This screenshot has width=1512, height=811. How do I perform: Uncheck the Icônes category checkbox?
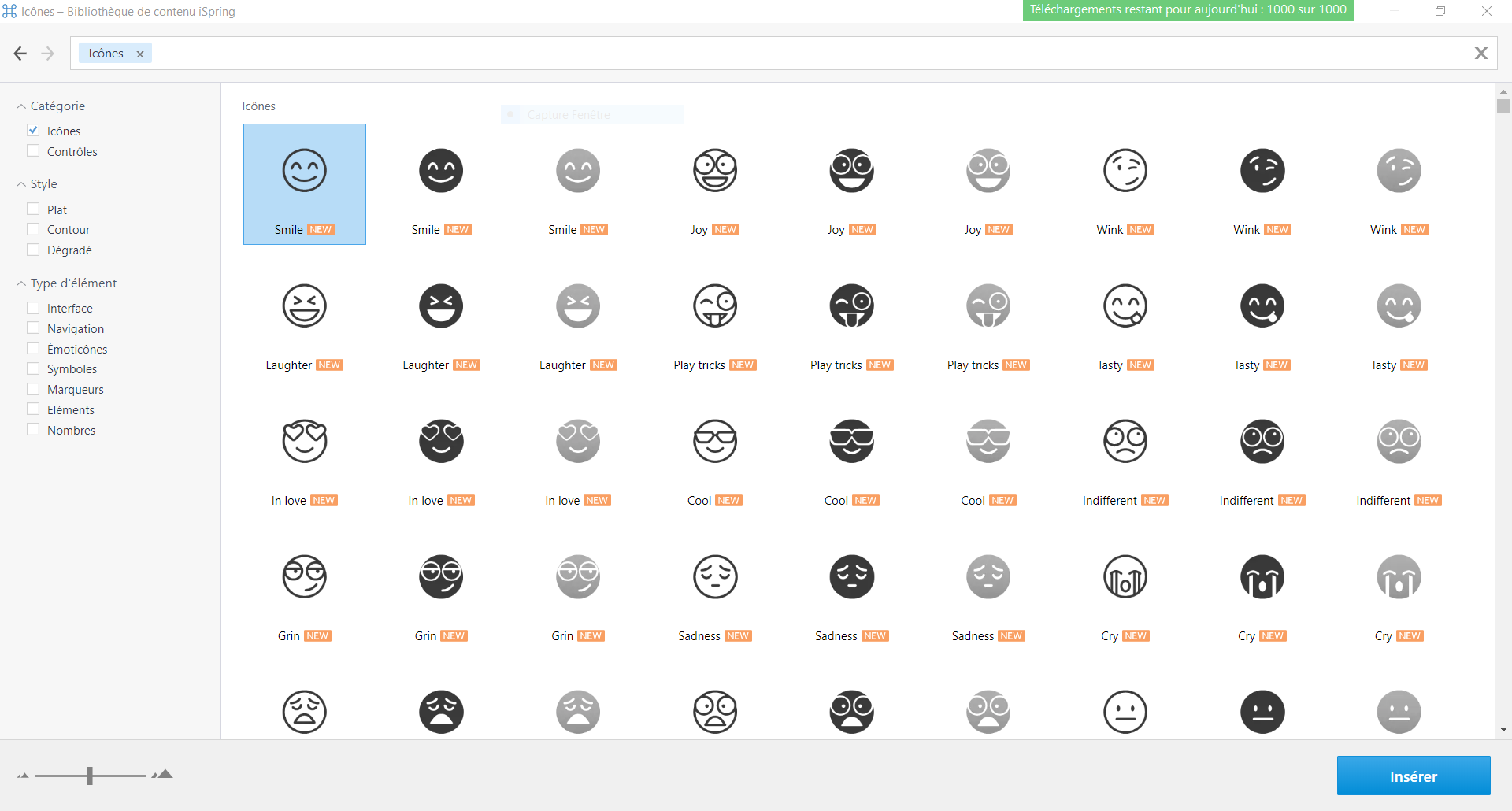33,131
